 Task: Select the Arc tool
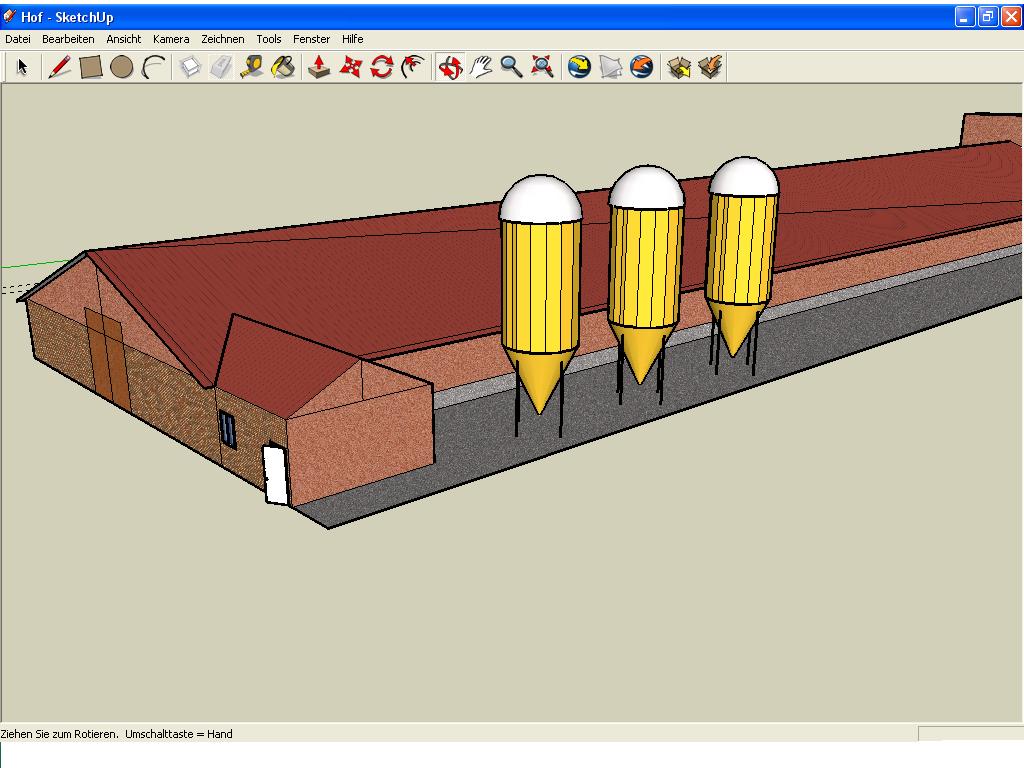[153, 67]
